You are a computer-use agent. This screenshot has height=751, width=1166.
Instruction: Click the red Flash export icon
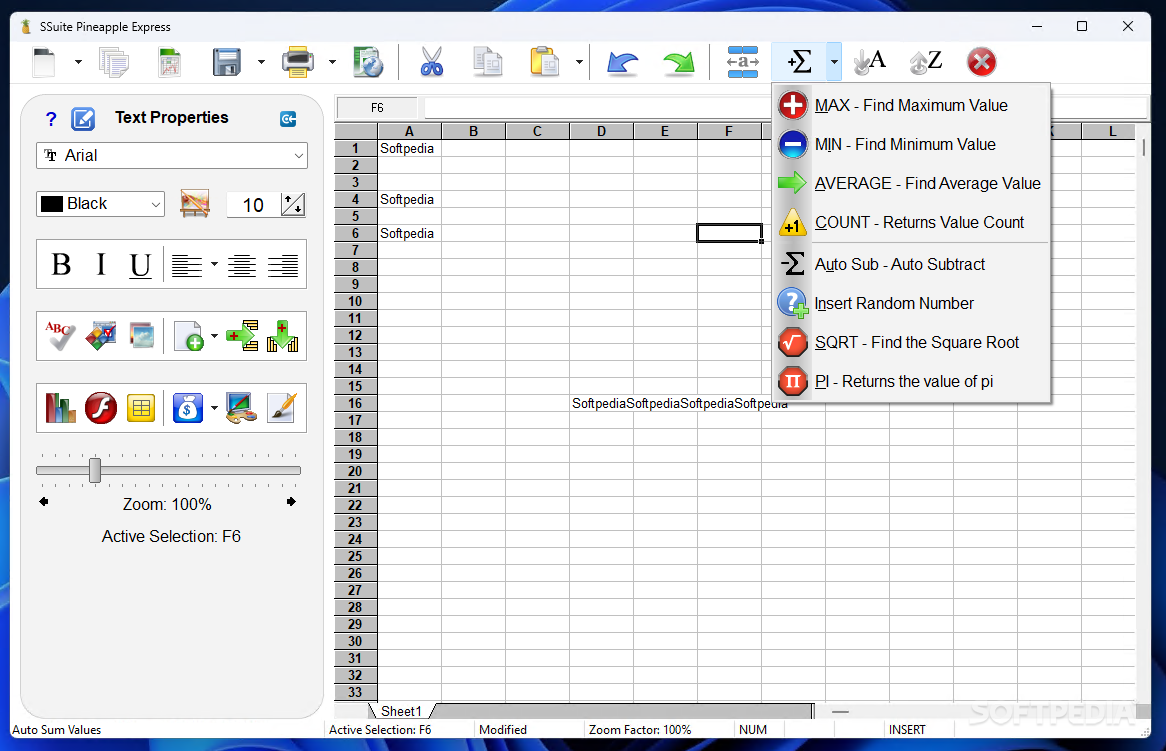tap(100, 408)
